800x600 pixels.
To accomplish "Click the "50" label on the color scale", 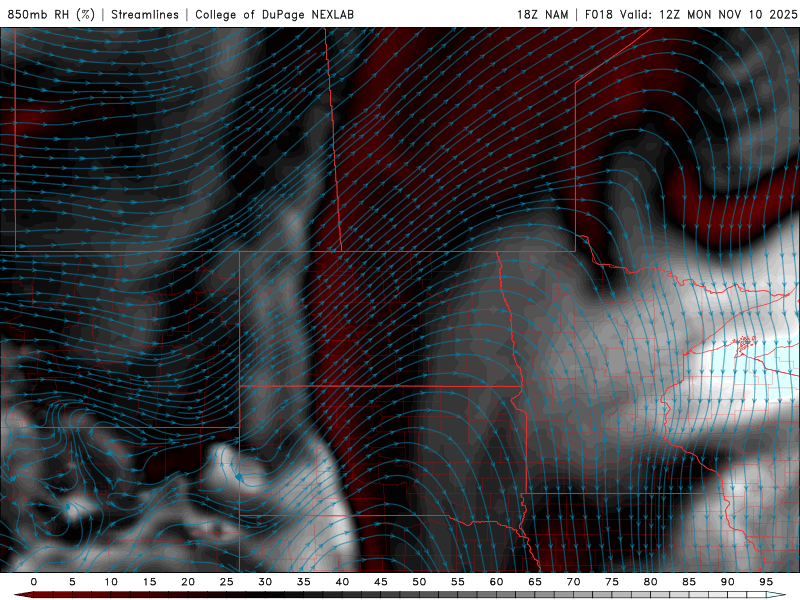I will (x=419, y=582).
